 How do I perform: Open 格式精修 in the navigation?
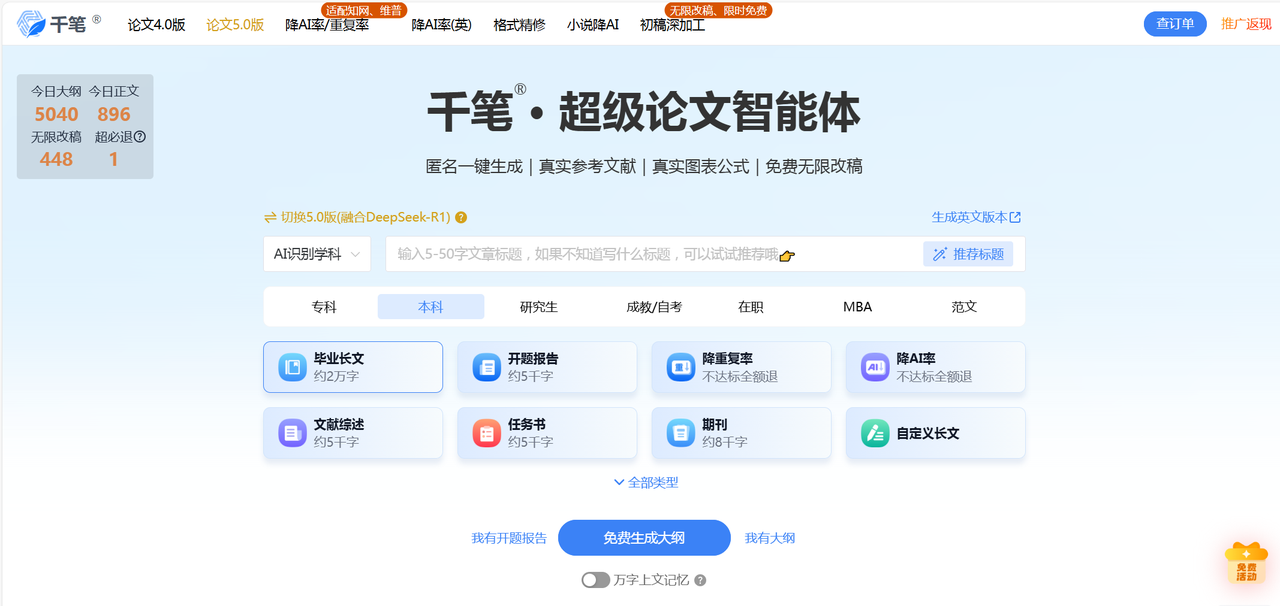point(520,25)
